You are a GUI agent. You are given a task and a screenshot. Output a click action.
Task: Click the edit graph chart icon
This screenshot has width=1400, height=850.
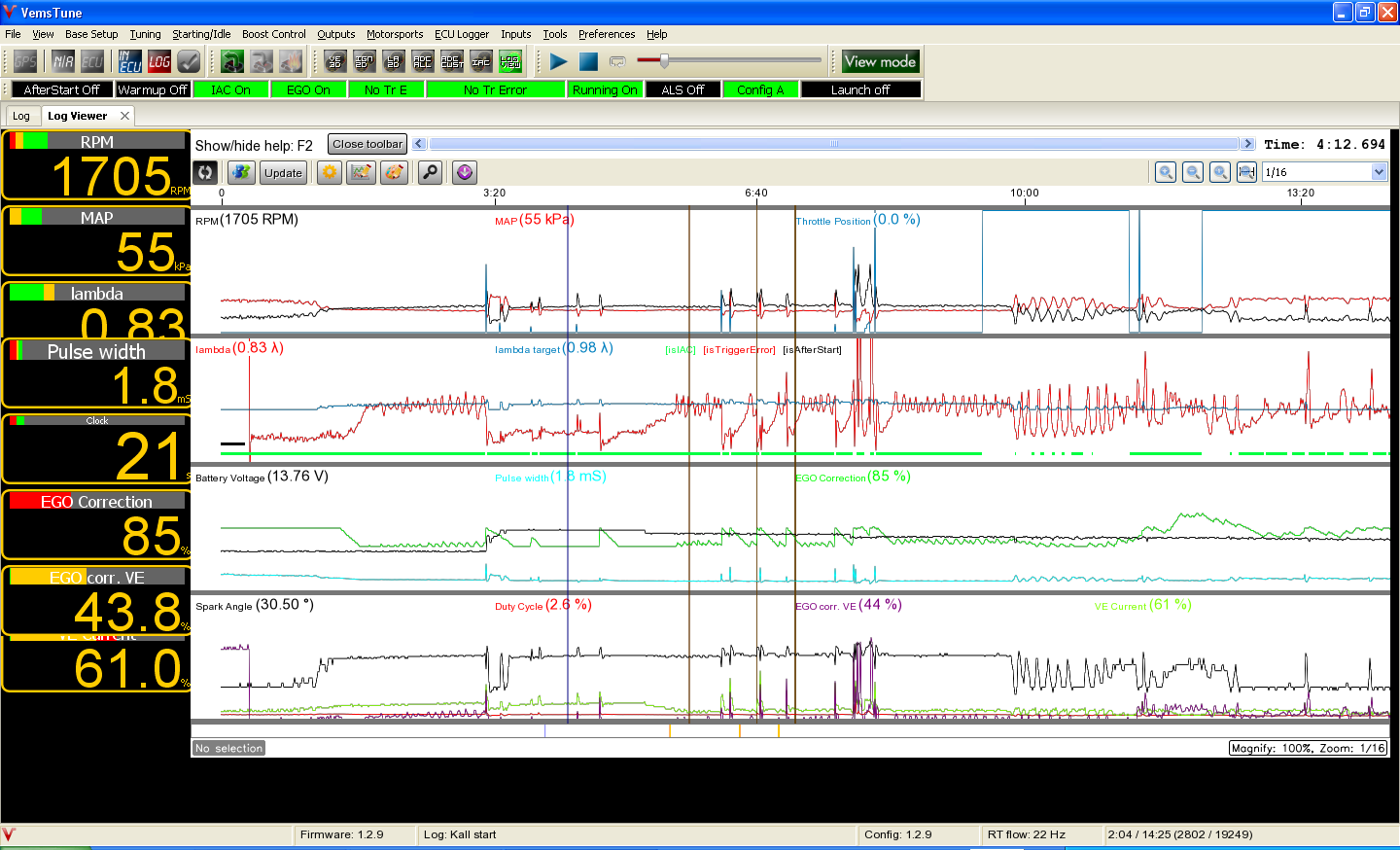click(x=362, y=173)
